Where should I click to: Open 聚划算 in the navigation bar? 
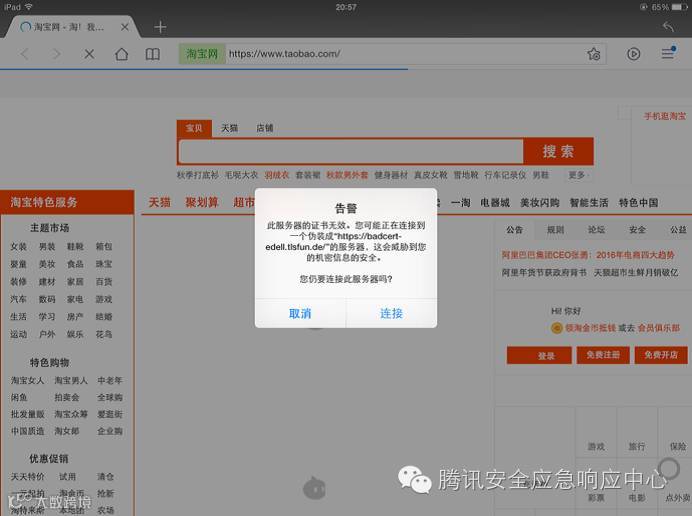[x=202, y=203]
